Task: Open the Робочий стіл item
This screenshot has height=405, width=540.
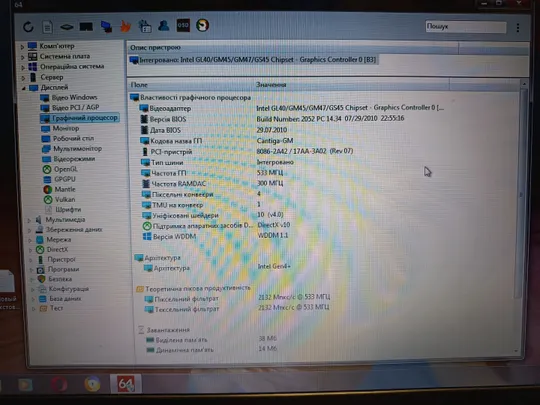Action: click(68, 138)
